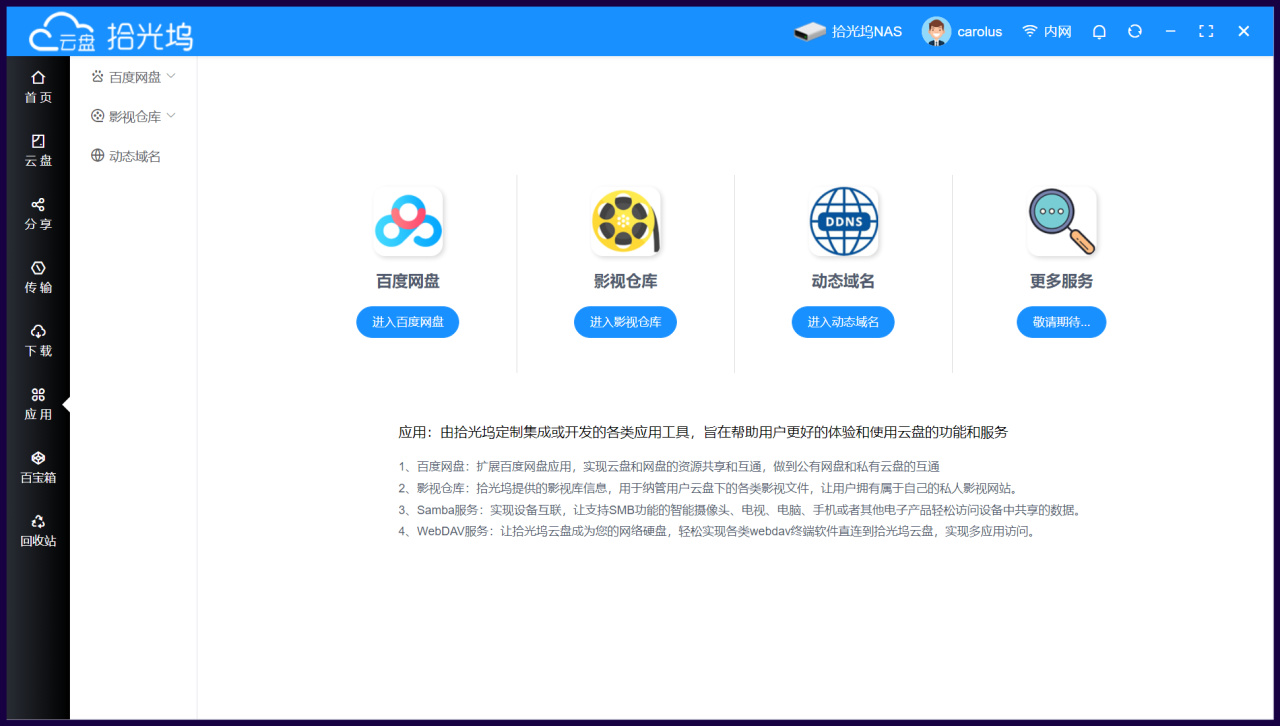Viewport: 1280px width, 726px height.
Task: Click the globe icon beside 动态域名 in the submenu
Action: click(x=97, y=156)
